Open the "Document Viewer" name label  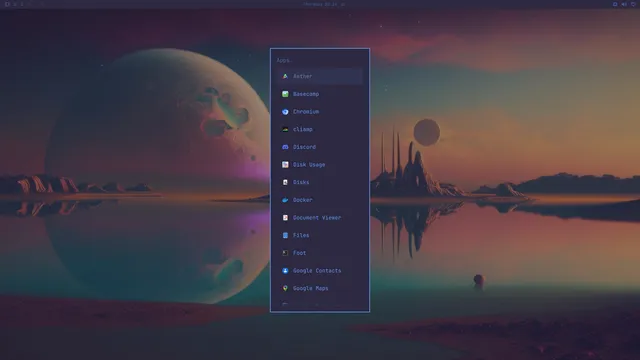317,218
